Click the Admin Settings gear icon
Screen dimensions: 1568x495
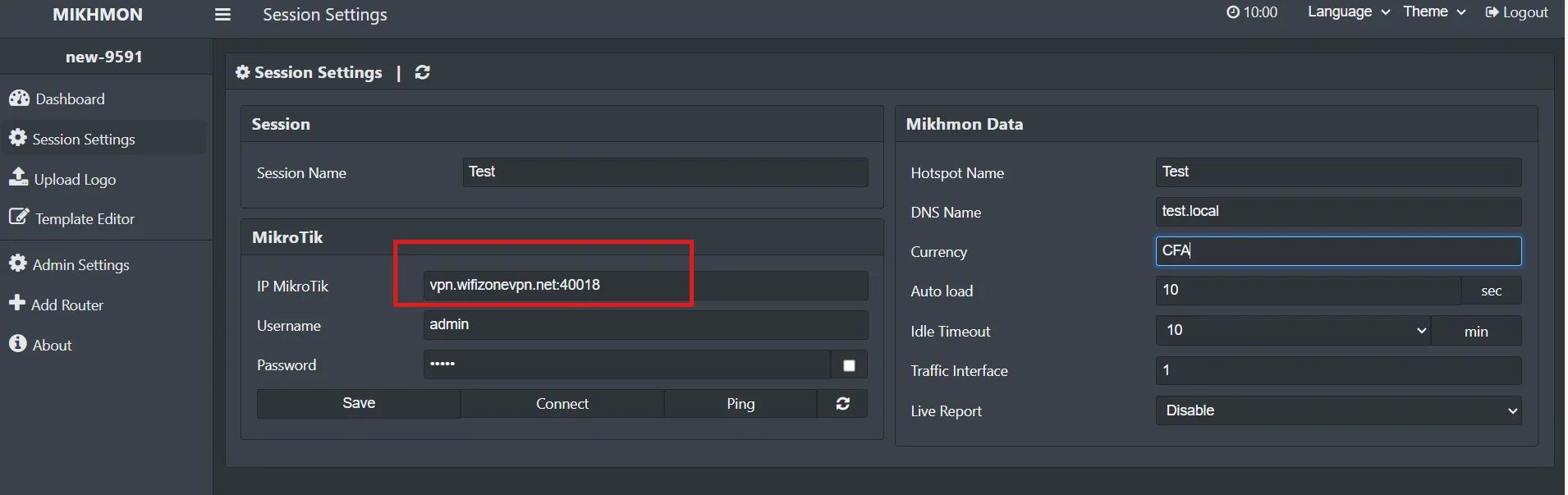coord(18,264)
